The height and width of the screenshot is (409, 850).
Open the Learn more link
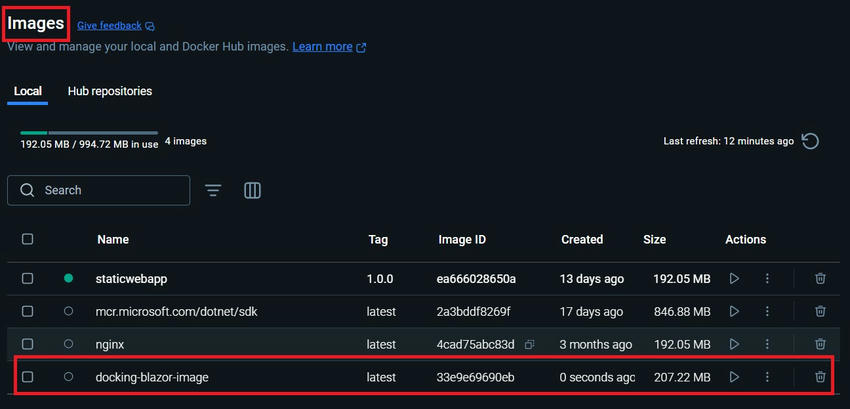(323, 47)
